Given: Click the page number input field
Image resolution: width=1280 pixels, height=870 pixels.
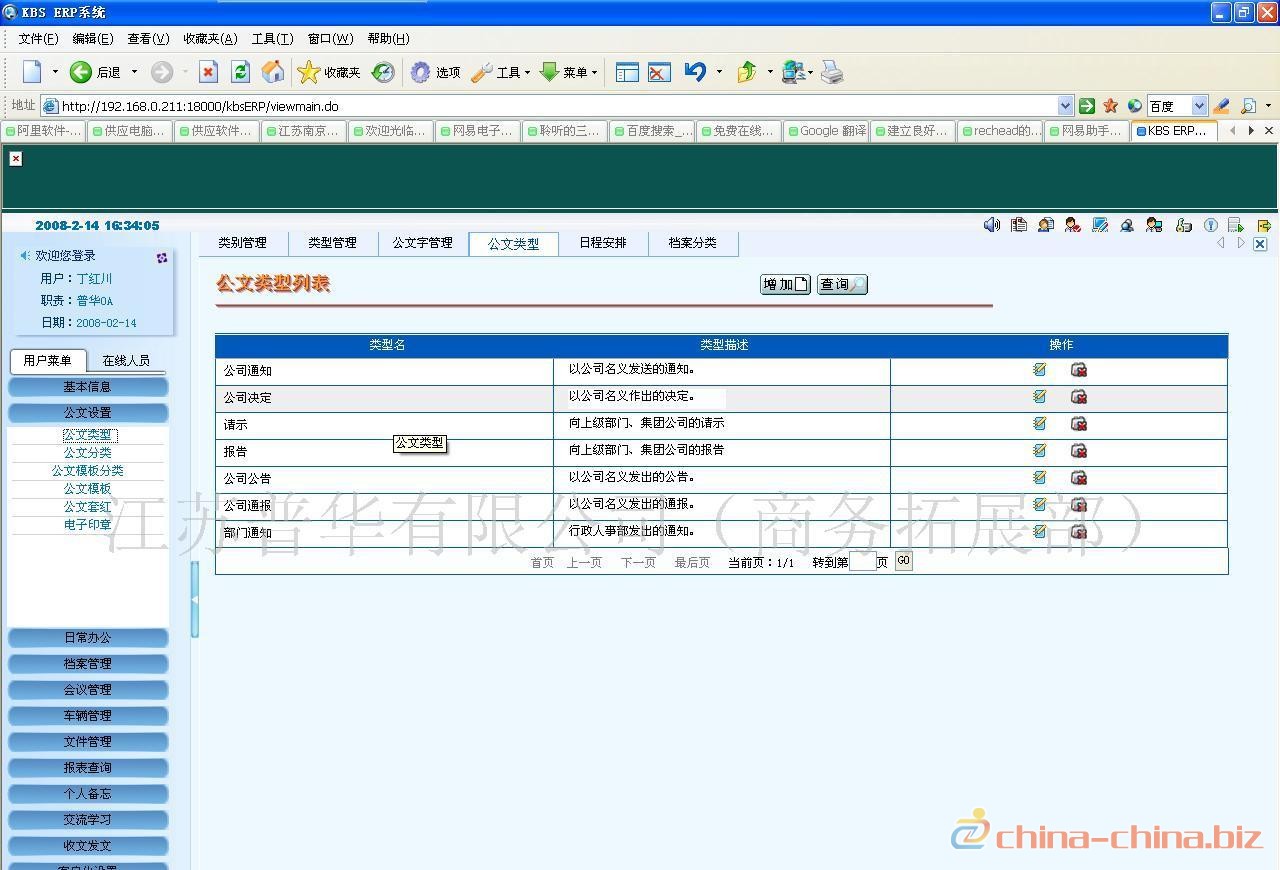Looking at the screenshot, I should (864, 561).
